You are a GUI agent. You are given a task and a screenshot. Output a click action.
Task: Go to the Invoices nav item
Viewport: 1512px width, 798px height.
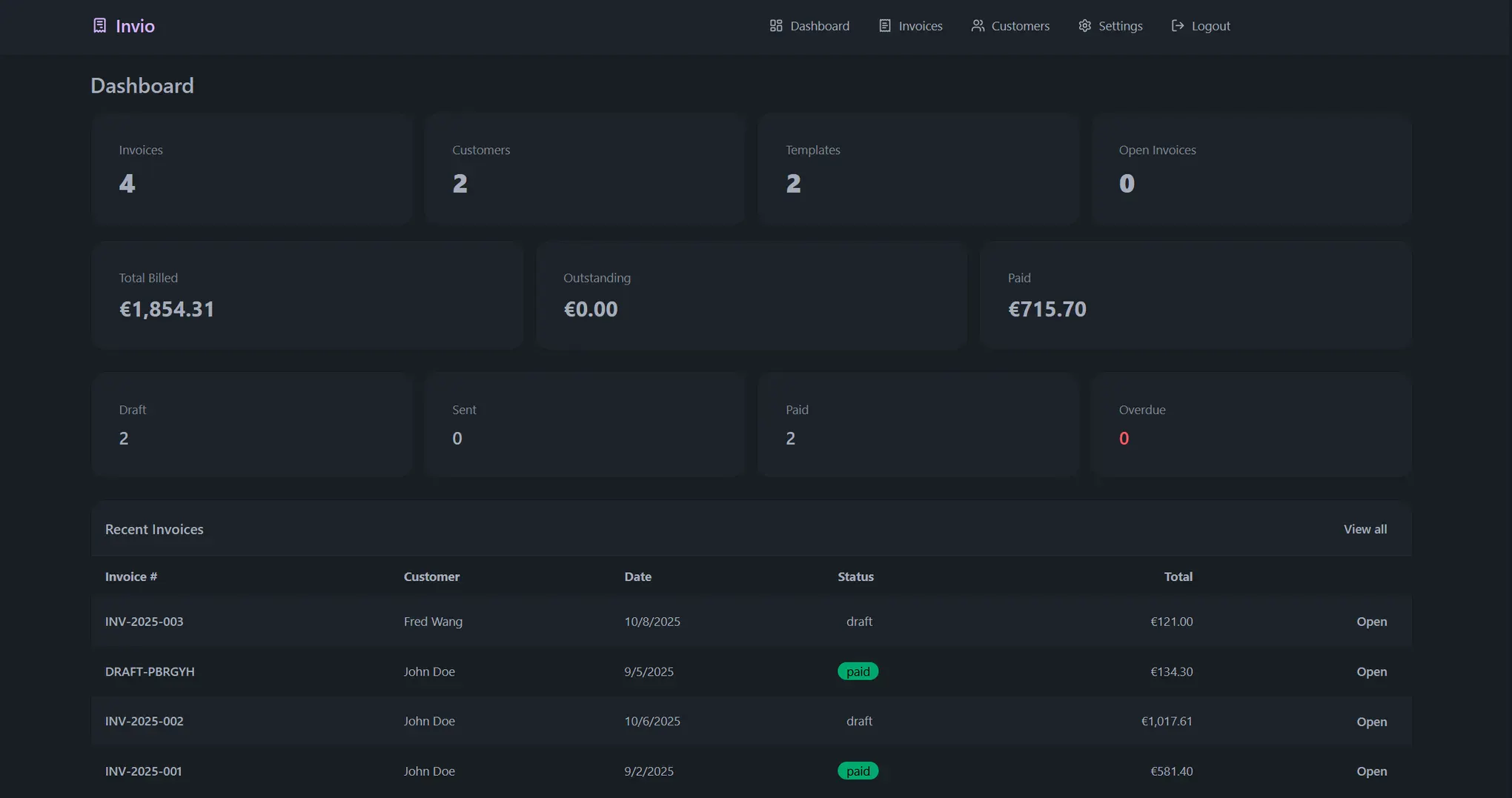coord(911,26)
